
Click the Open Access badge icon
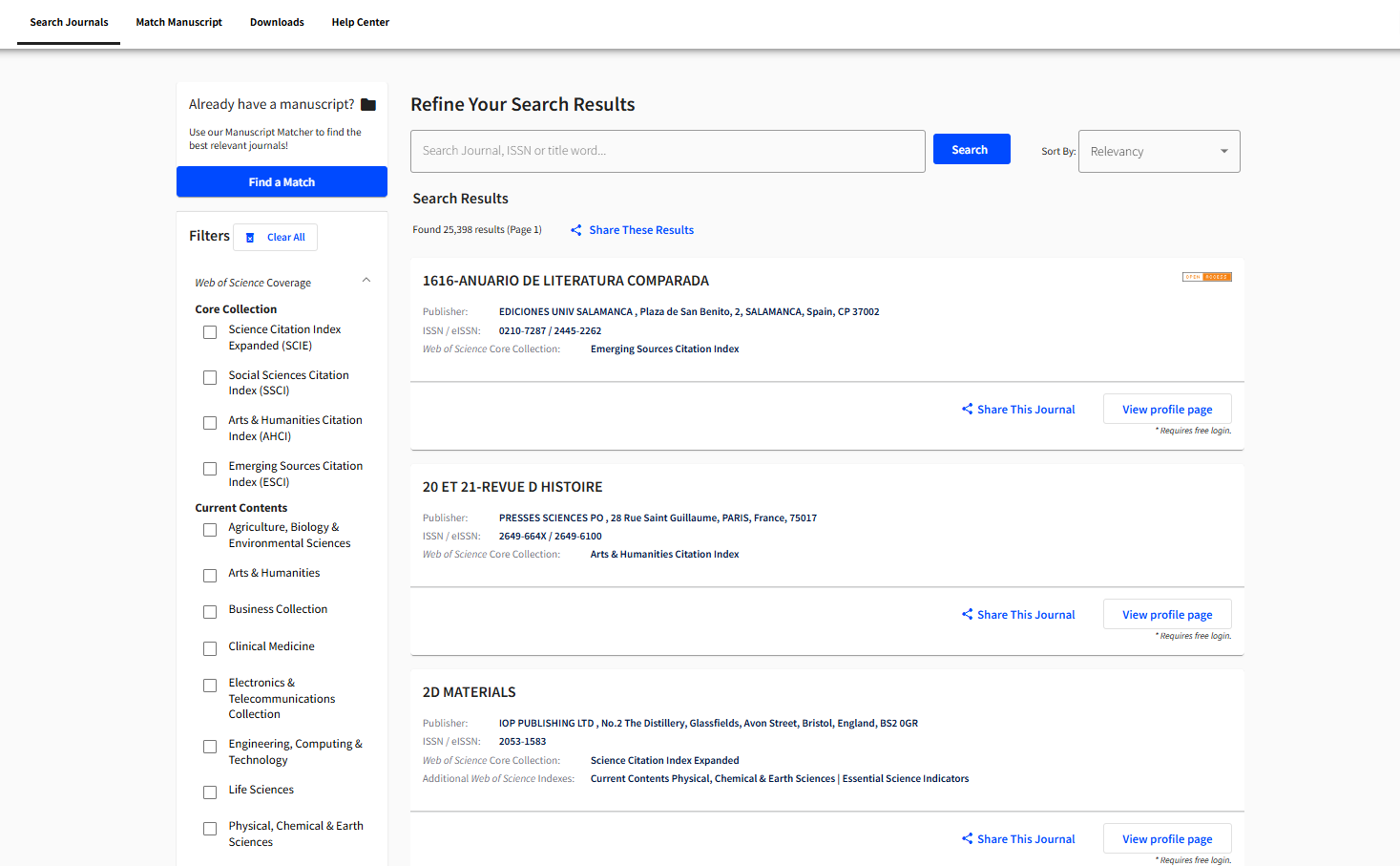click(x=1206, y=277)
